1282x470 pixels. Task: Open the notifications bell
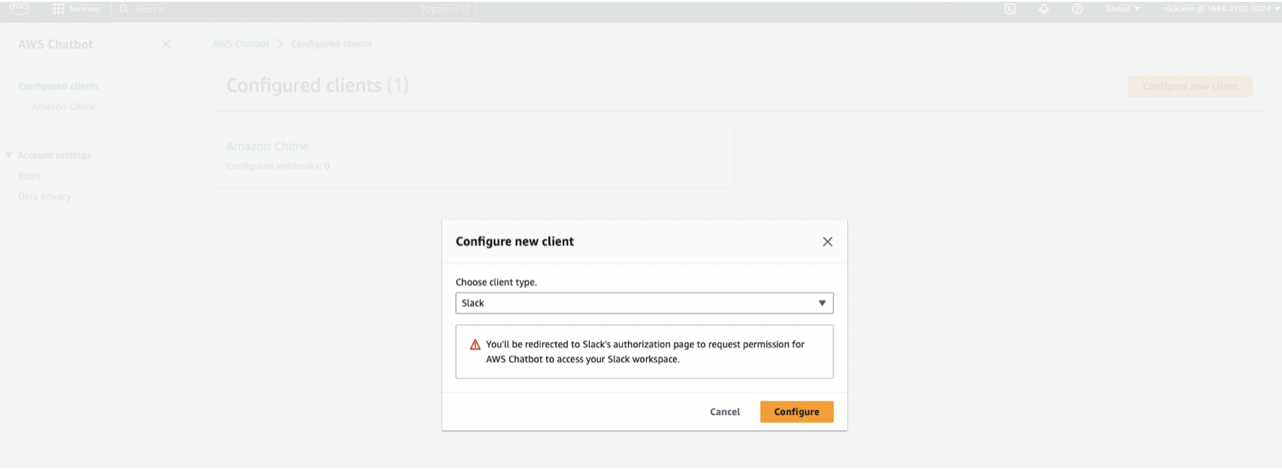1044,8
